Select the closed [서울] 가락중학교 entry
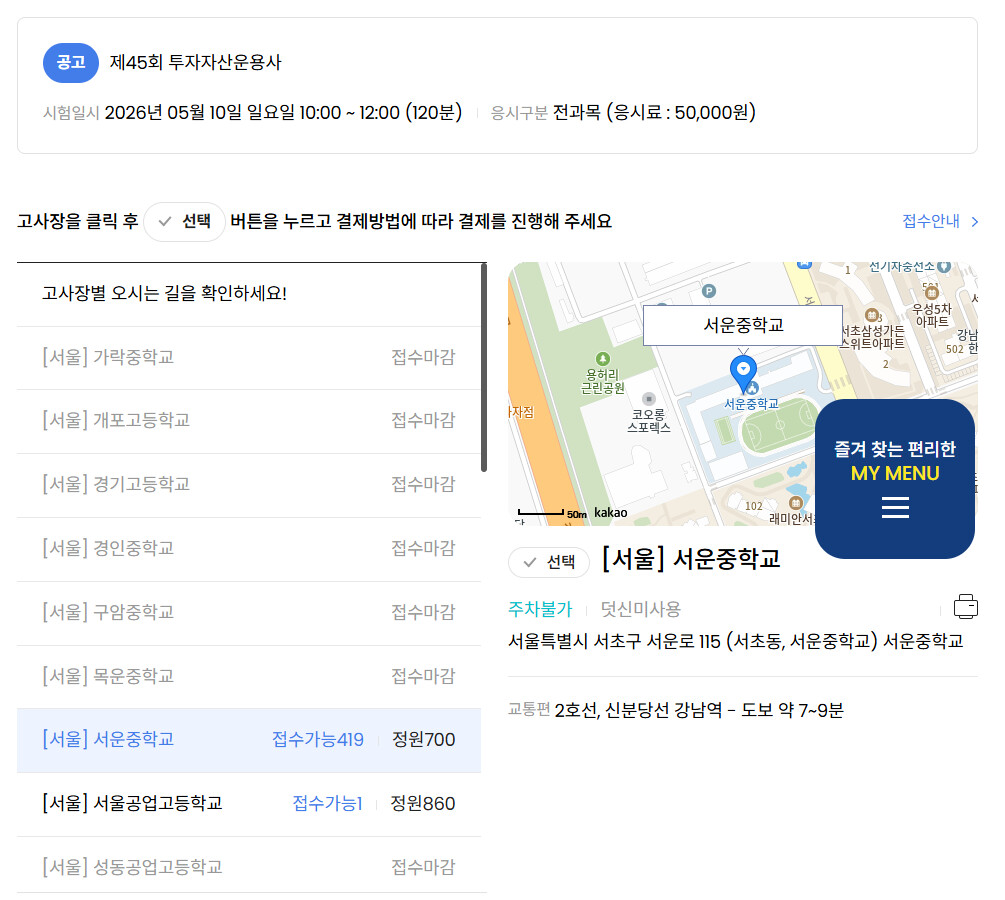Viewport: 1005px width, 900px height. point(248,357)
